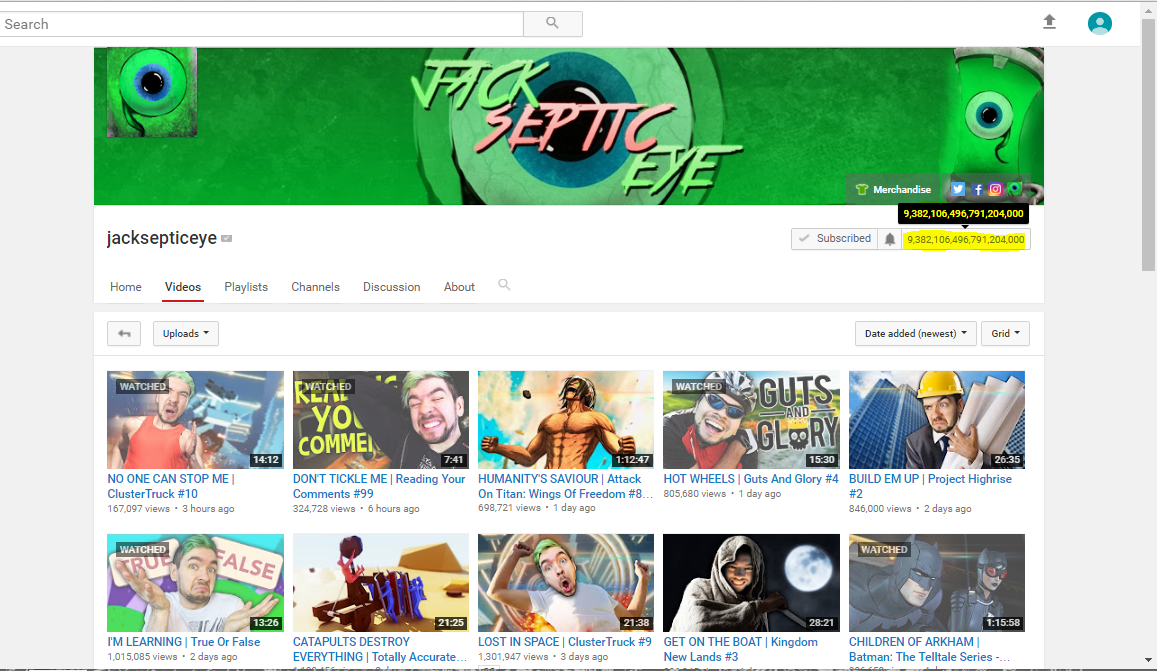Click HUMANITY'S SAVIOUR title link
Image resolution: width=1157 pixels, height=671 pixels.
tap(565, 486)
